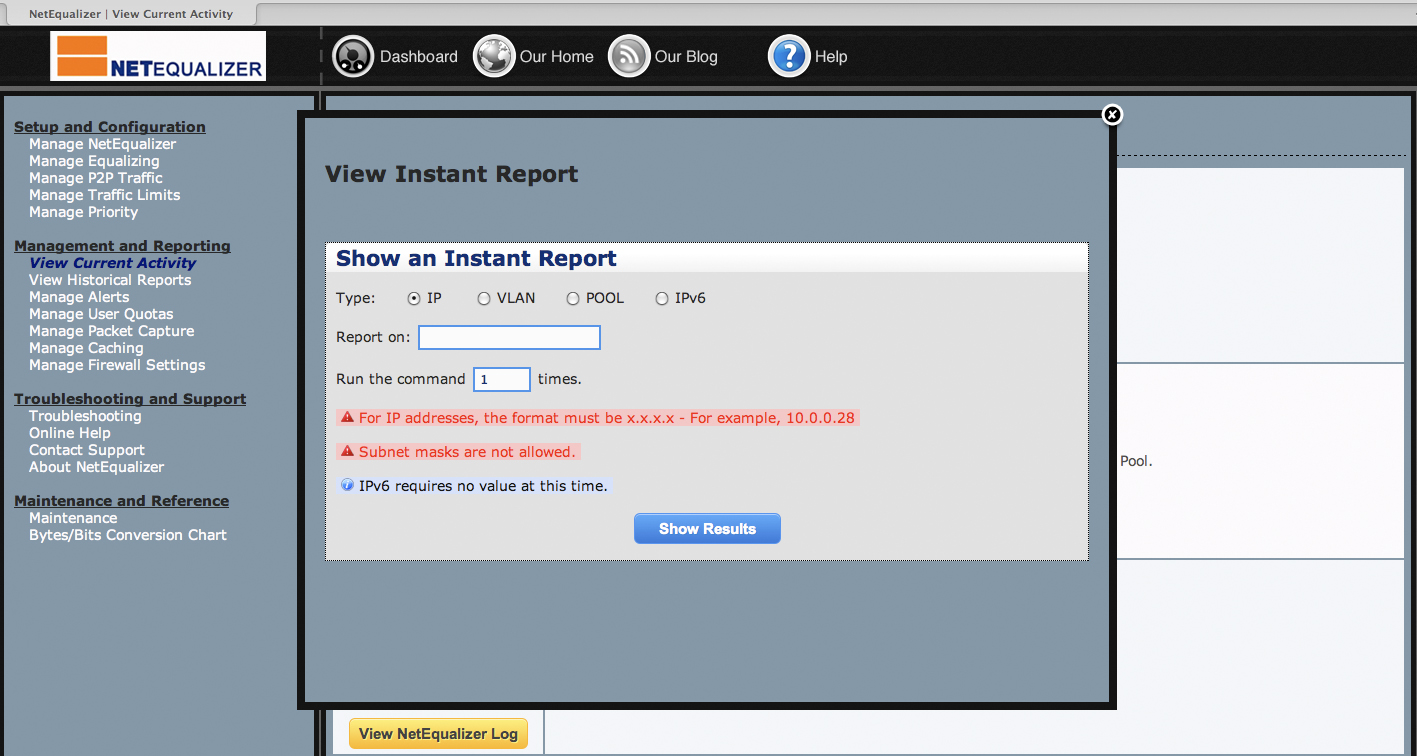Open Manage Packet Capture page
The image size is (1417, 756).
[x=111, y=331]
